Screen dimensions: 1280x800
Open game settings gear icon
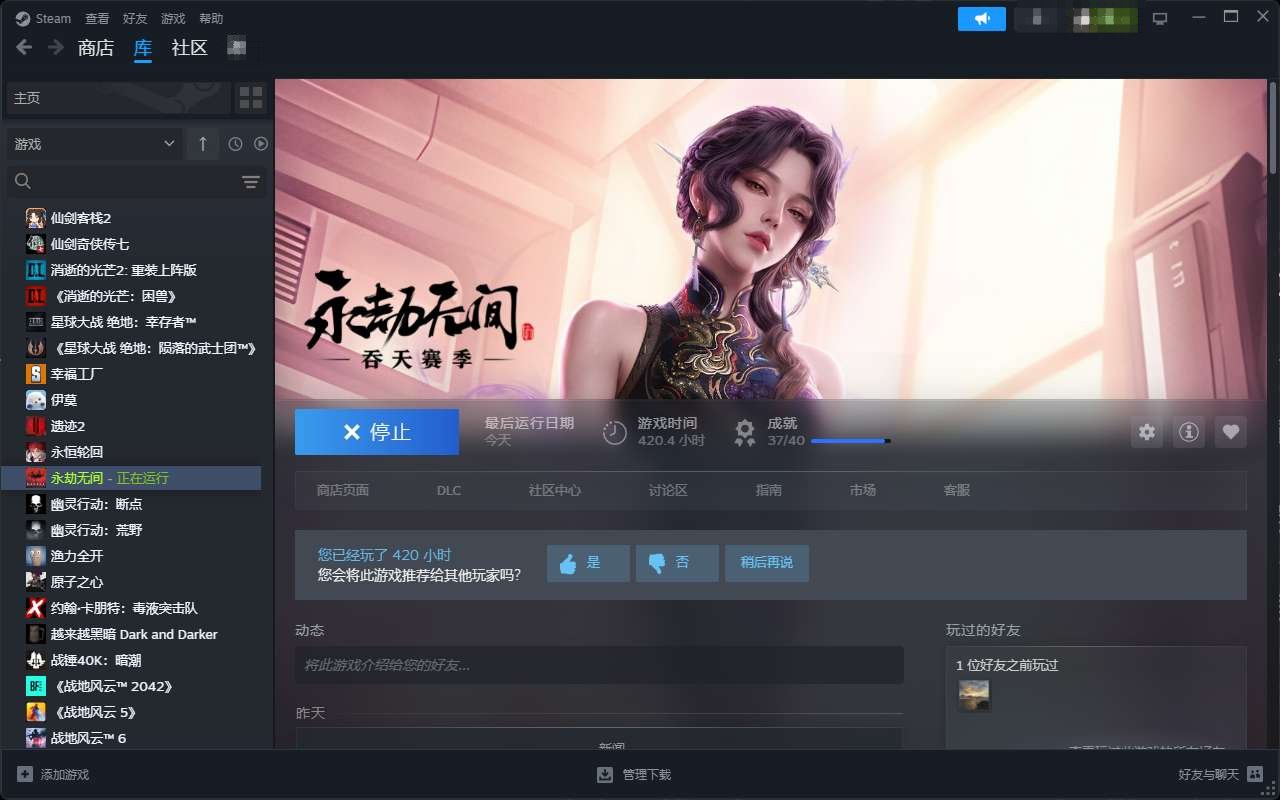coord(1147,432)
